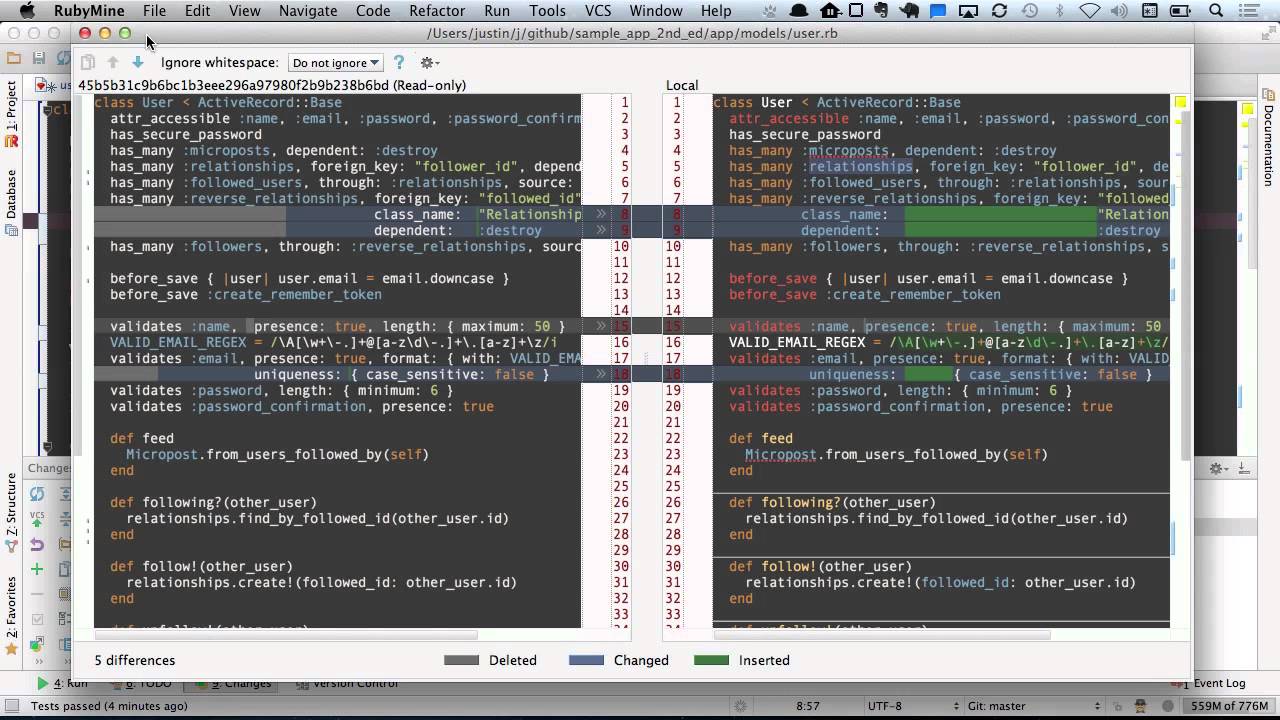
Task: Go to the next difference arrow
Action: coord(138,62)
